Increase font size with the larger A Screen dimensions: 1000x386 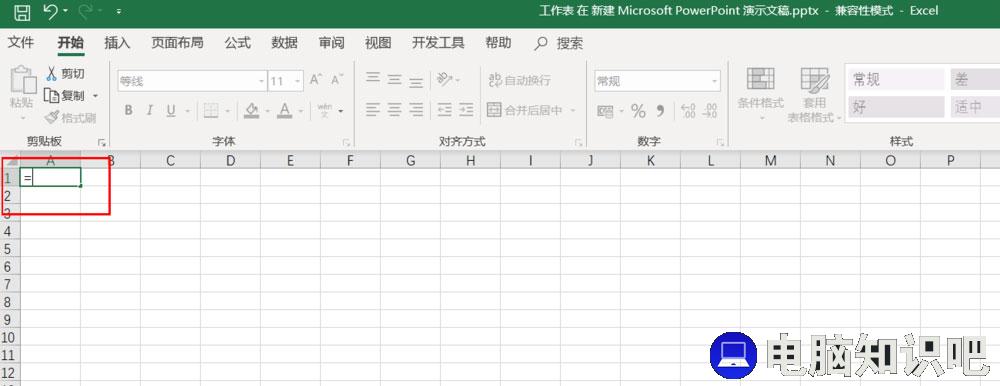(x=316, y=80)
